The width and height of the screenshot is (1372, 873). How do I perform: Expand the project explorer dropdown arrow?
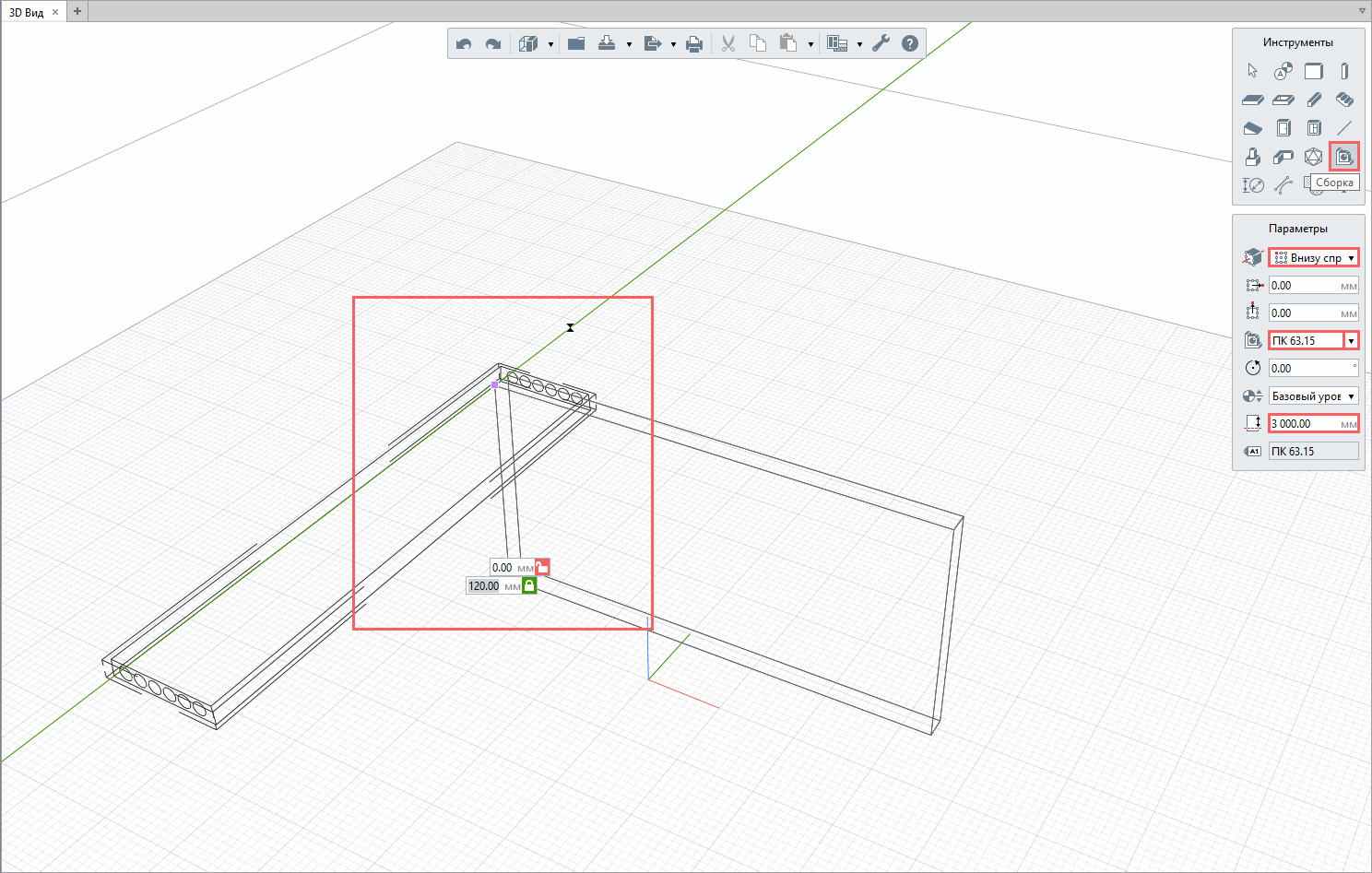tap(859, 44)
